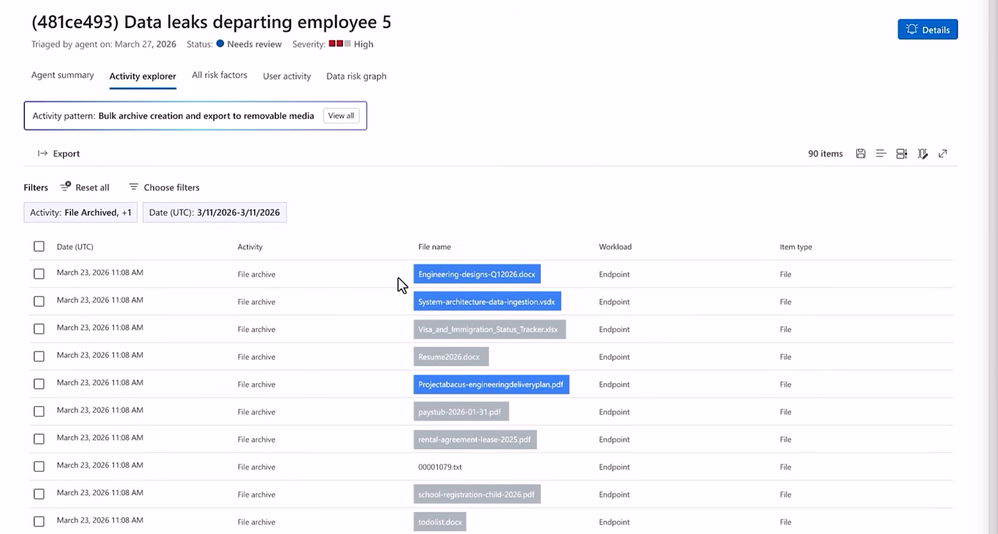The width and height of the screenshot is (998, 534).
Task: Check the Engineering-designs-Q12026.docx row checkbox
Action: pyautogui.click(x=39, y=274)
